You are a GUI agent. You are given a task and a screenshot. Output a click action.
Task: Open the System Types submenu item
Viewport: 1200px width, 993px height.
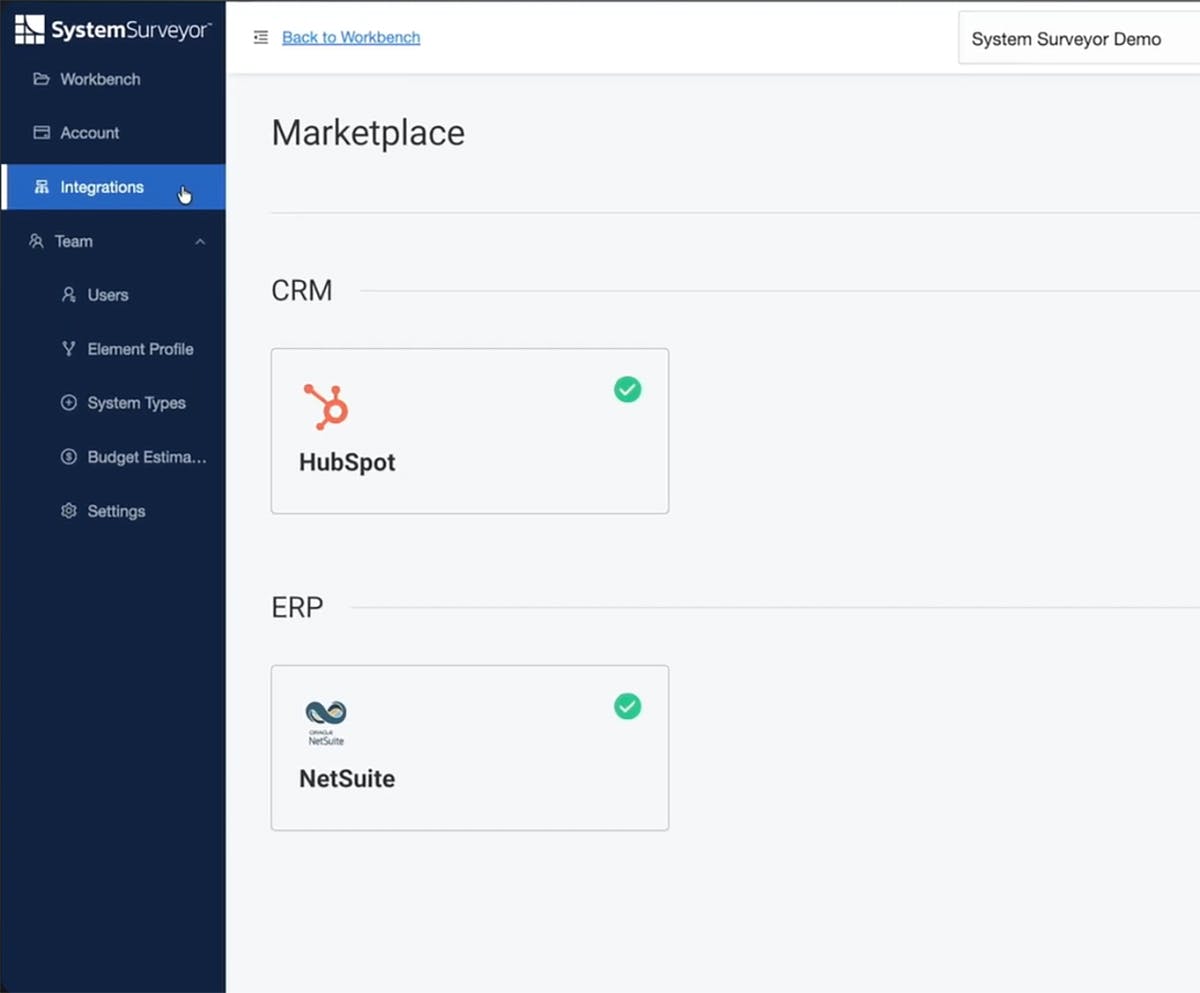113,403
